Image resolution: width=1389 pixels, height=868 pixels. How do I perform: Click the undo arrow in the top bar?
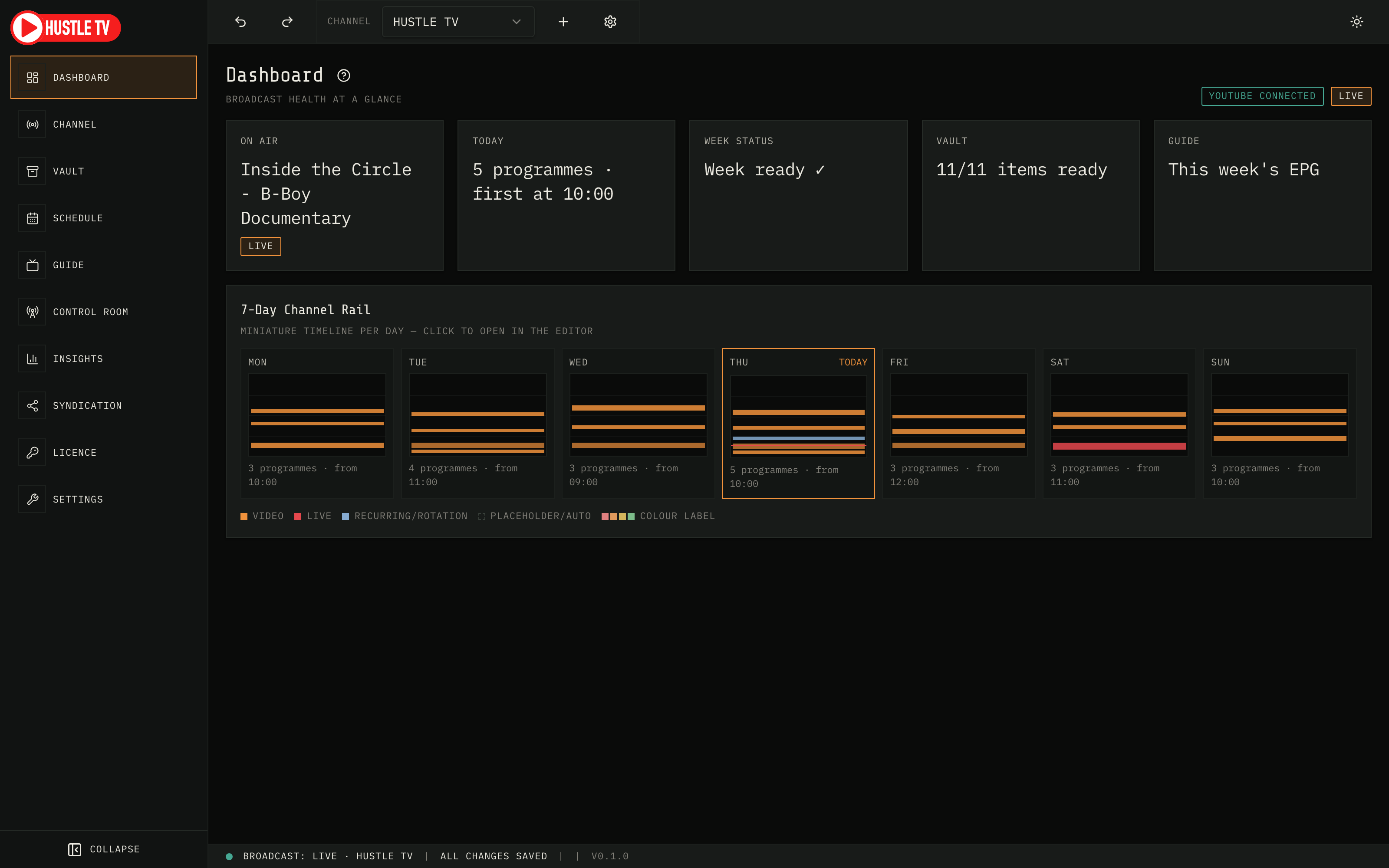pyautogui.click(x=240, y=22)
